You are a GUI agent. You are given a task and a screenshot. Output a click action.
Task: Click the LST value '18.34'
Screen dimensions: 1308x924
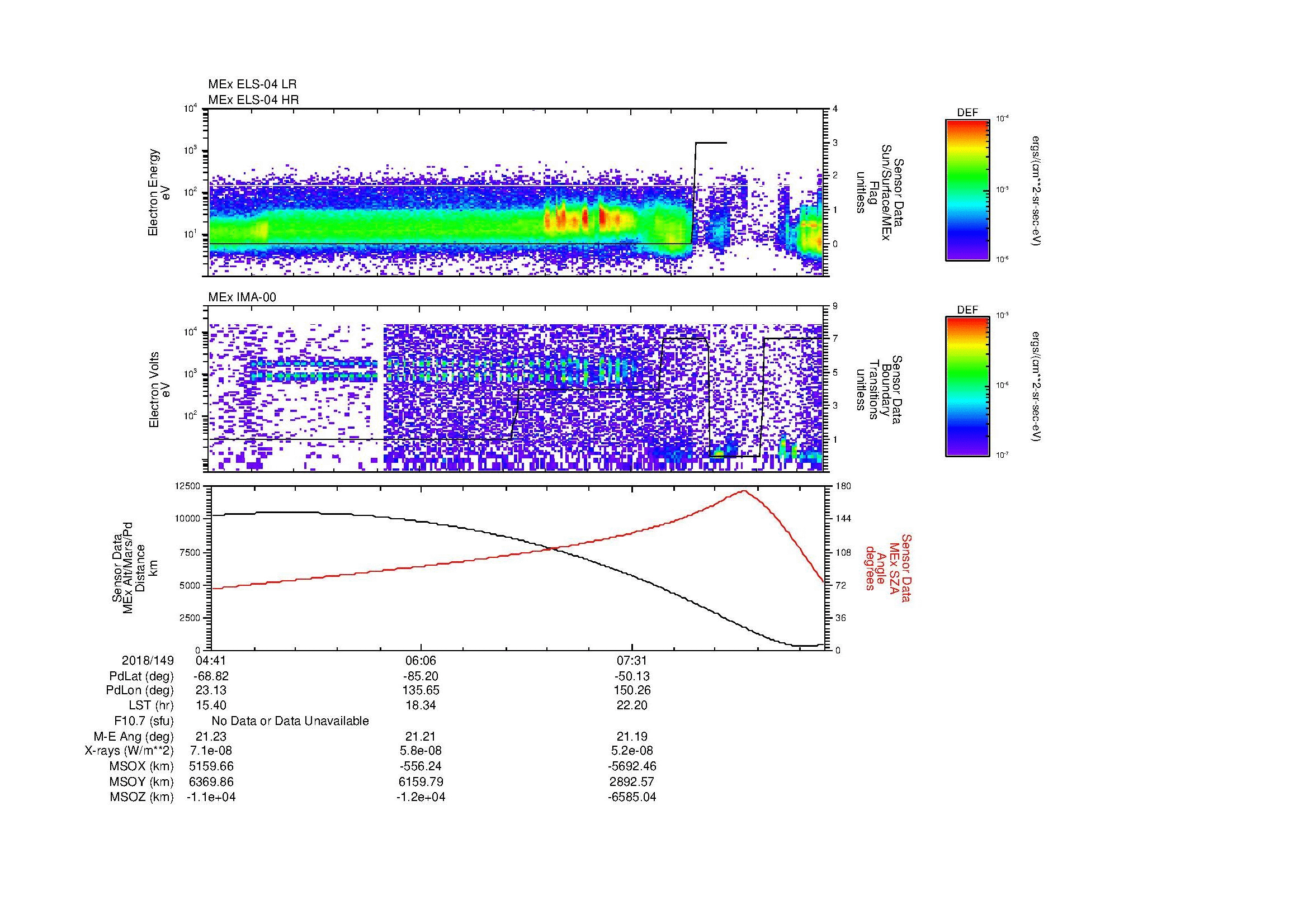[421, 705]
